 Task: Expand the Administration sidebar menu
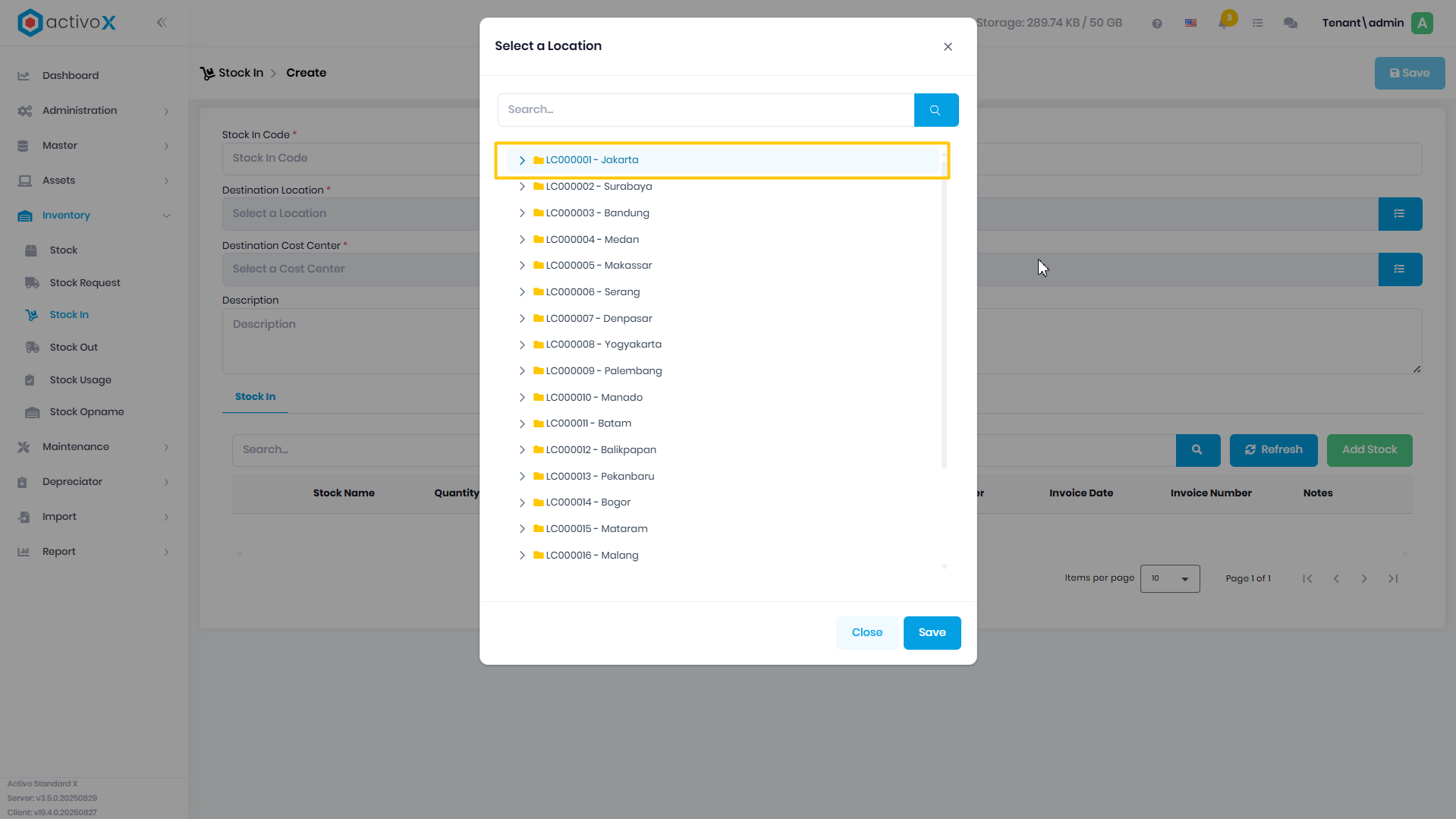point(94,111)
